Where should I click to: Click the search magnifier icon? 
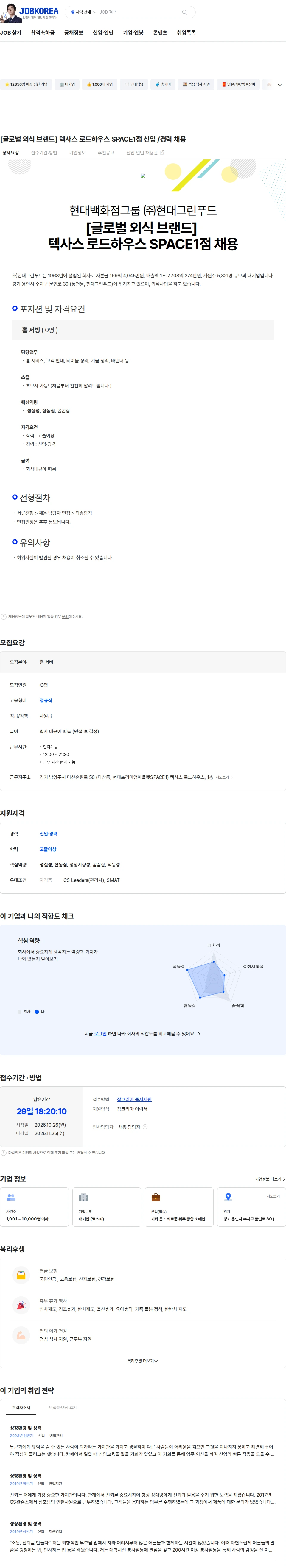(185, 12)
